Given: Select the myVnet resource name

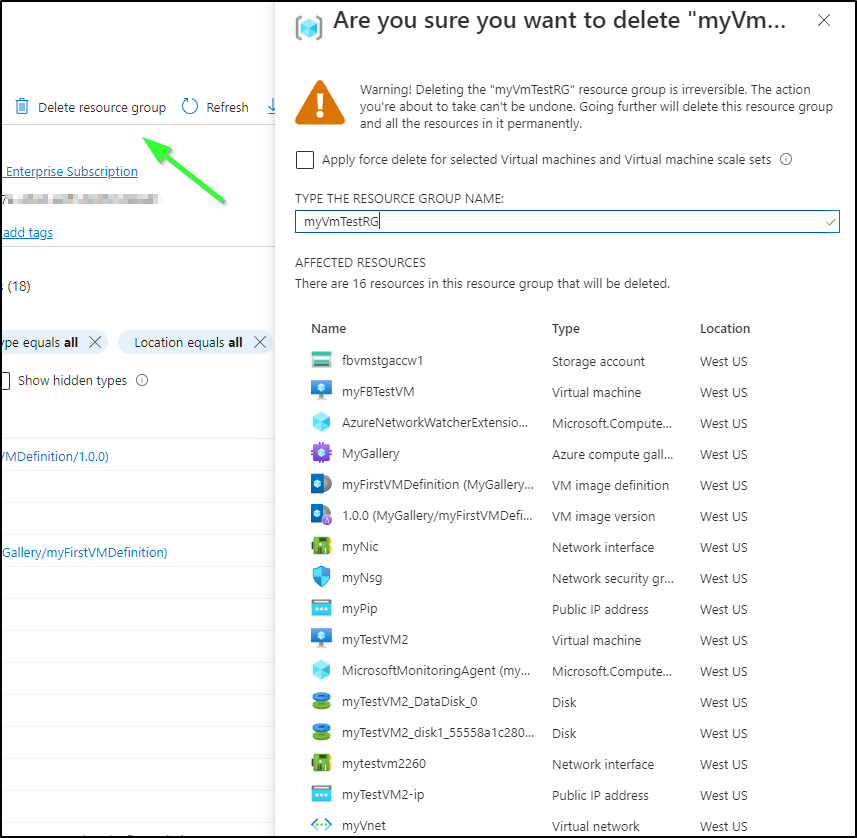Looking at the screenshot, I should pos(363,825).
